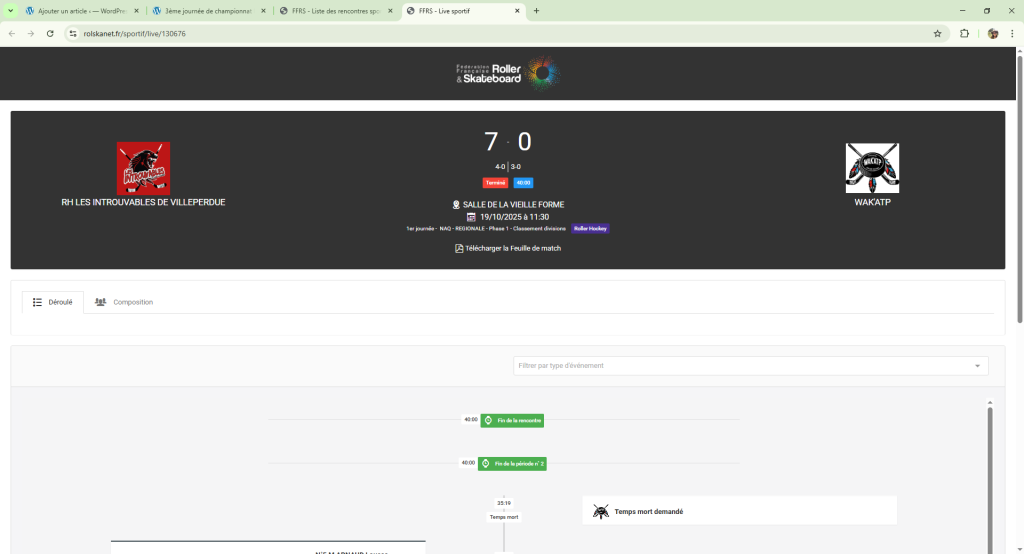The height and width of the screenshot is (554, 1024).
Task: Click the Temps mort demandé team icon
Action: point(600,511)
